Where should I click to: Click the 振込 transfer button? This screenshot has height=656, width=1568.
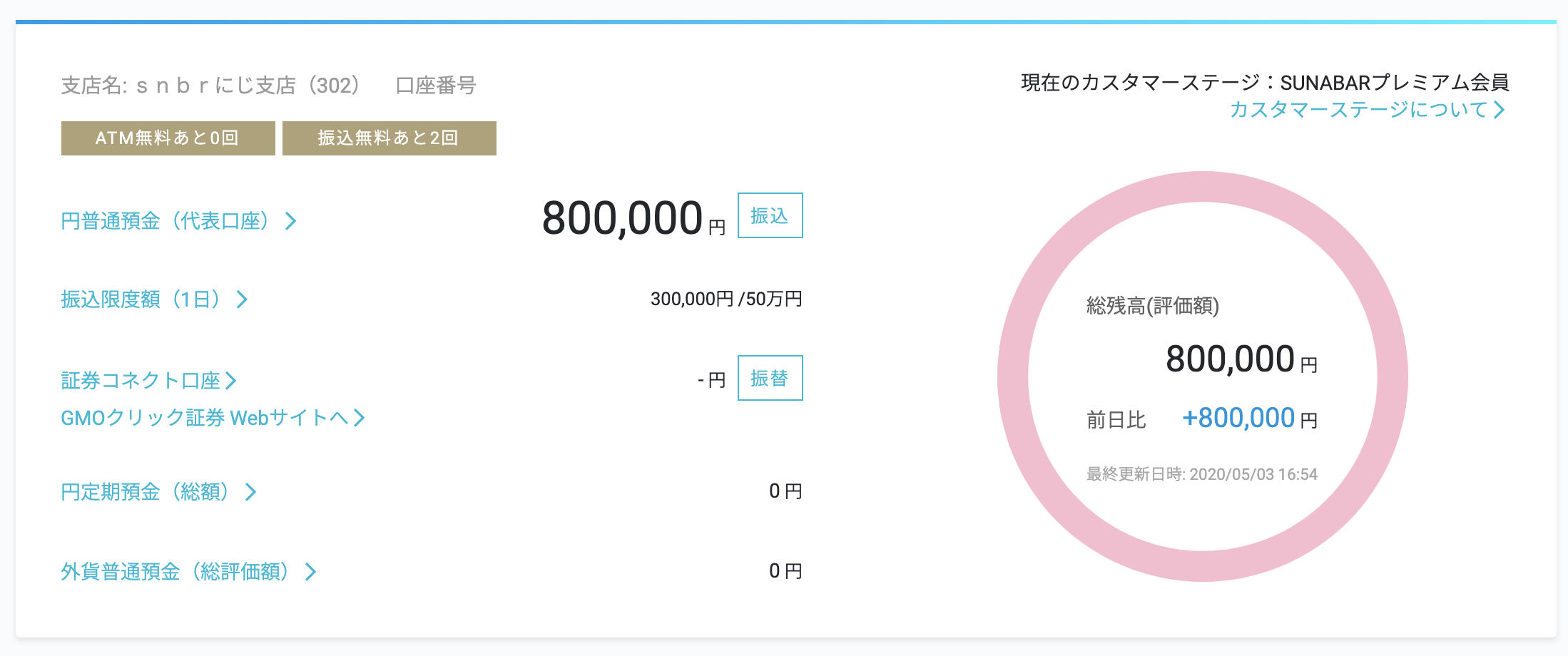click(770, 215)
